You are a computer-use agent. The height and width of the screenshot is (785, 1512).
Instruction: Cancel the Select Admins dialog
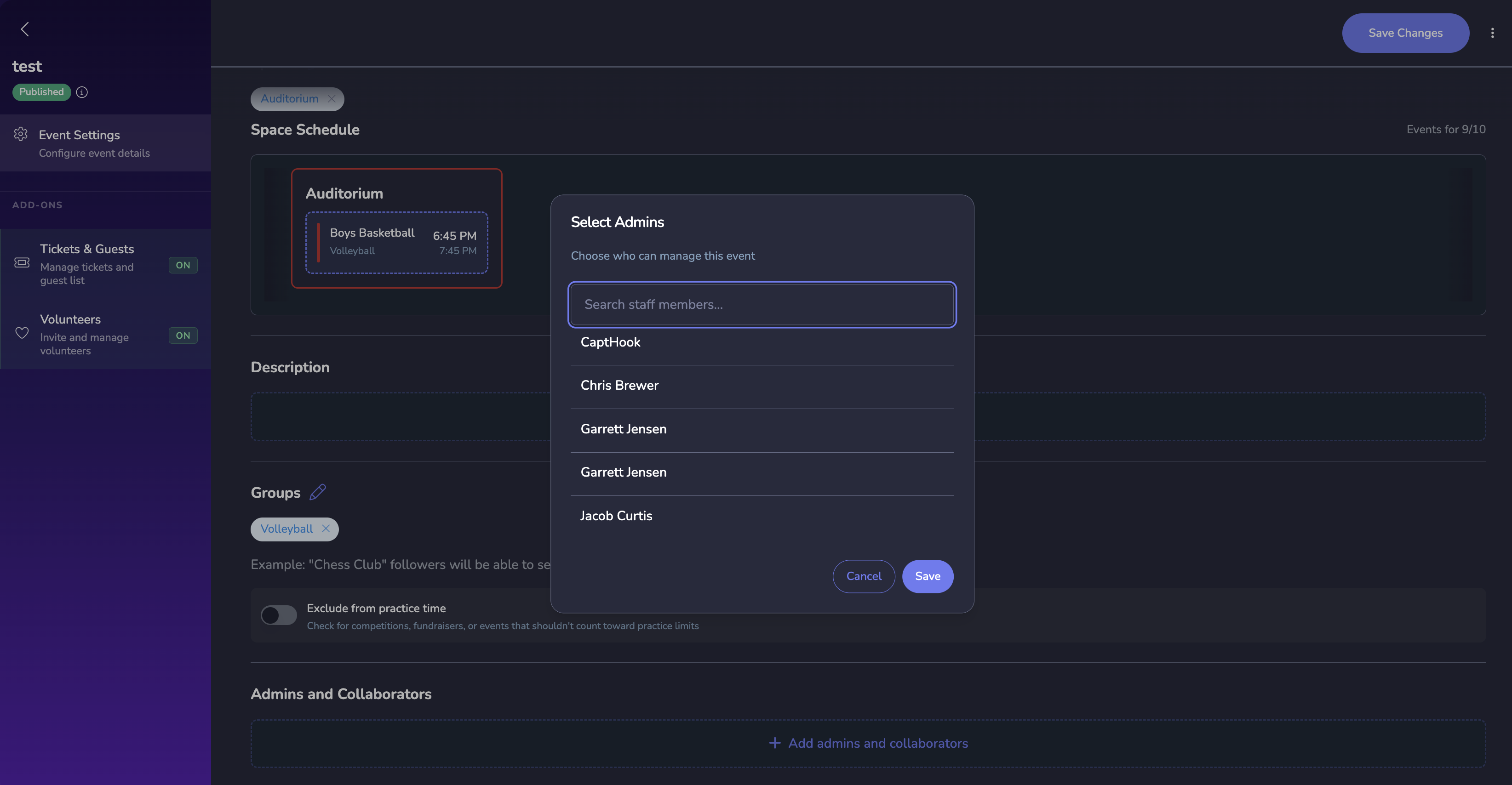pos(864,576)
